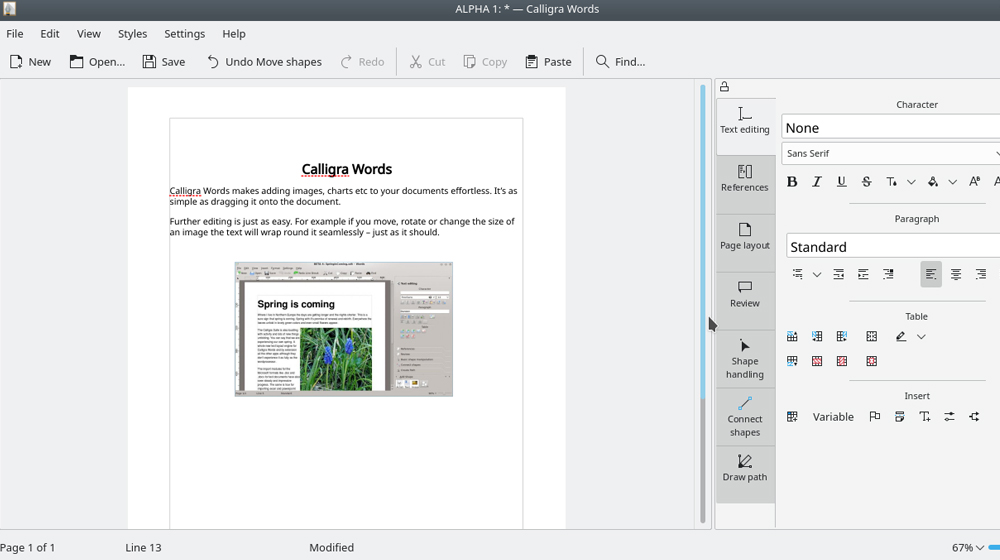Click the insert page break icon
Screen dimensions: 1000x560
[900, 416]
